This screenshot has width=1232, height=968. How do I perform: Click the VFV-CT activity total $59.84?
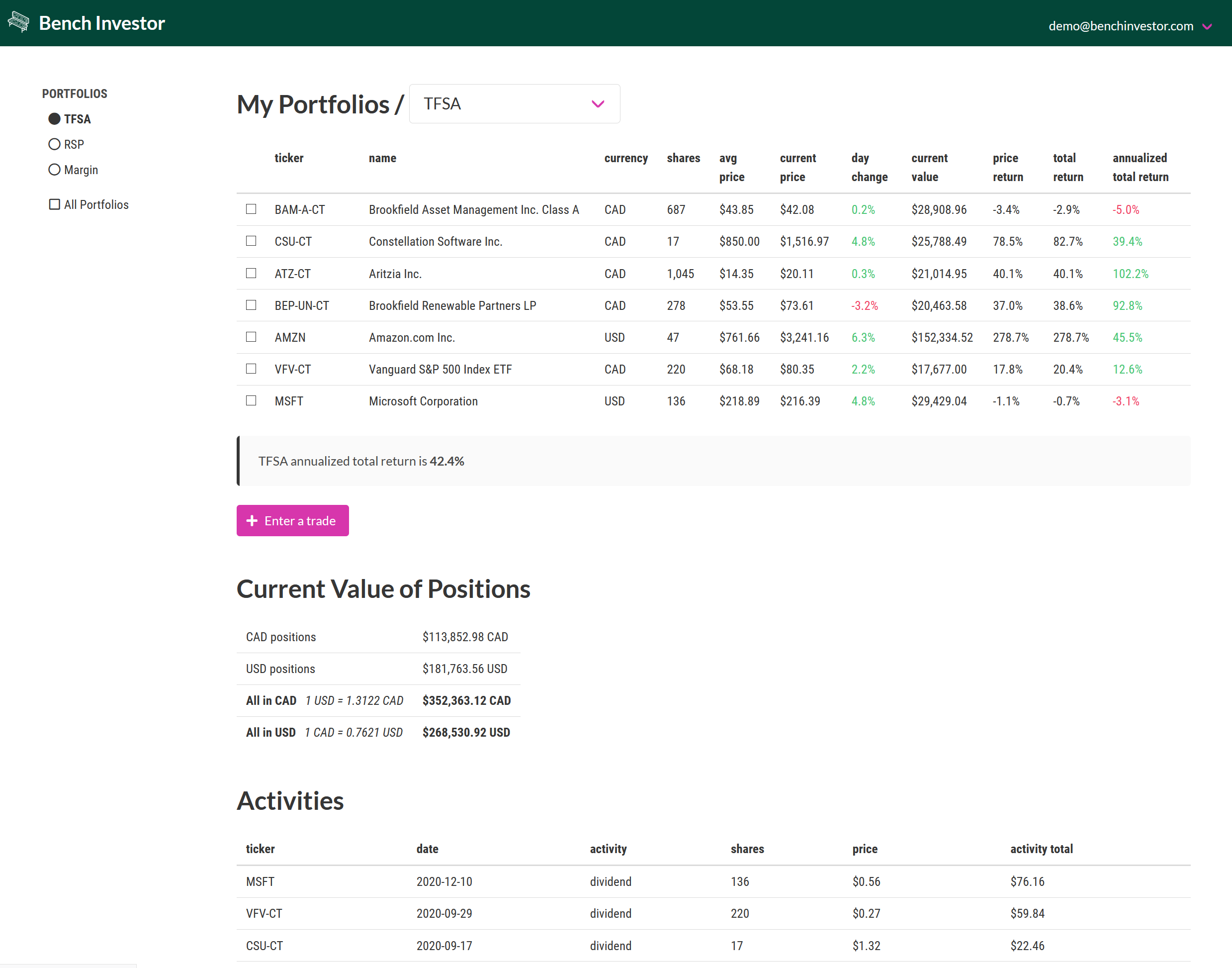1027,913
